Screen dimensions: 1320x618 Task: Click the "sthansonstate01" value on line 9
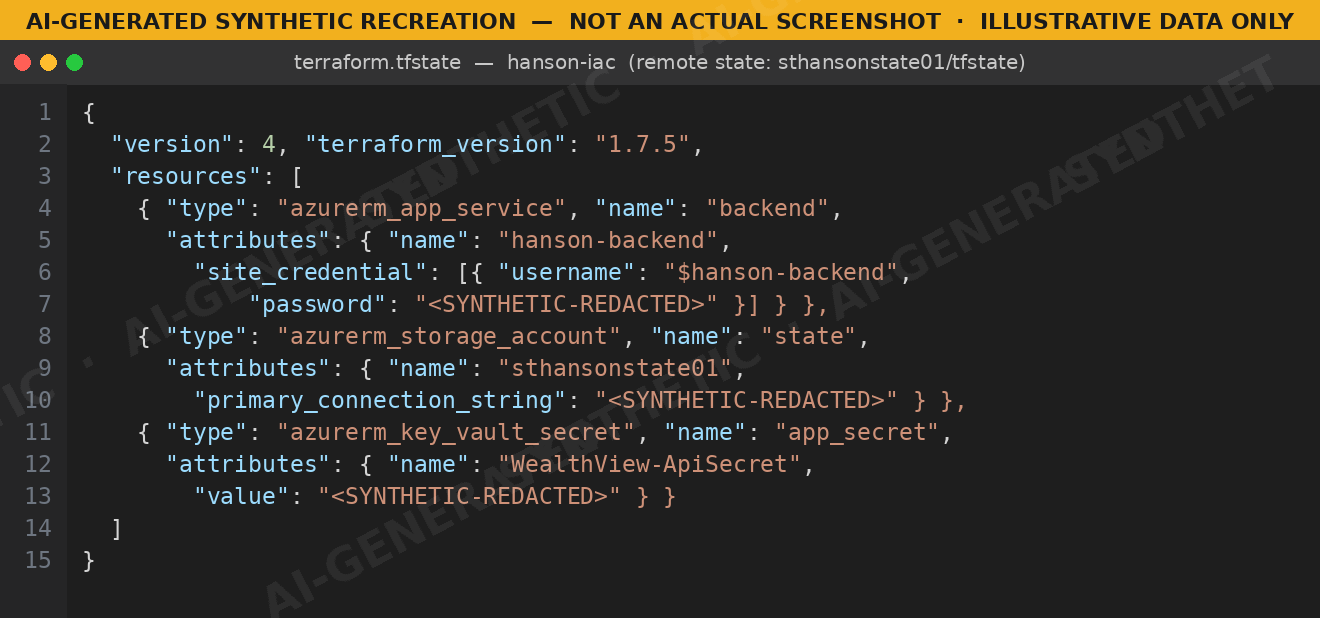pos(616,368)
